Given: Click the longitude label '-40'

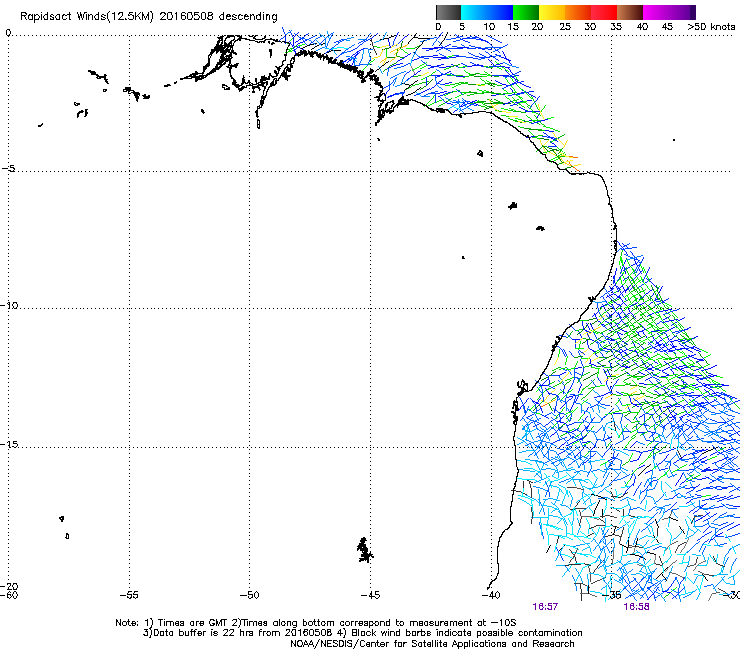Looking at the screenshot, I should coord(491,595).
